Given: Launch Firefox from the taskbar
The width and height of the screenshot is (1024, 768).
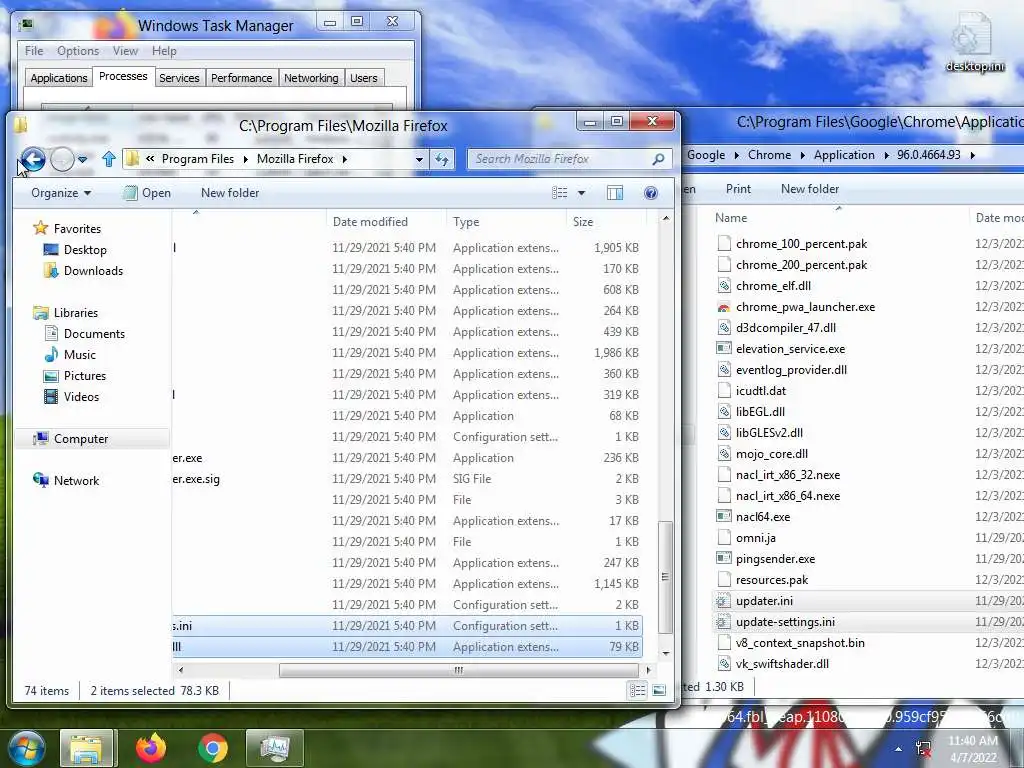Looking at the screenshot, I should point(151,748).
